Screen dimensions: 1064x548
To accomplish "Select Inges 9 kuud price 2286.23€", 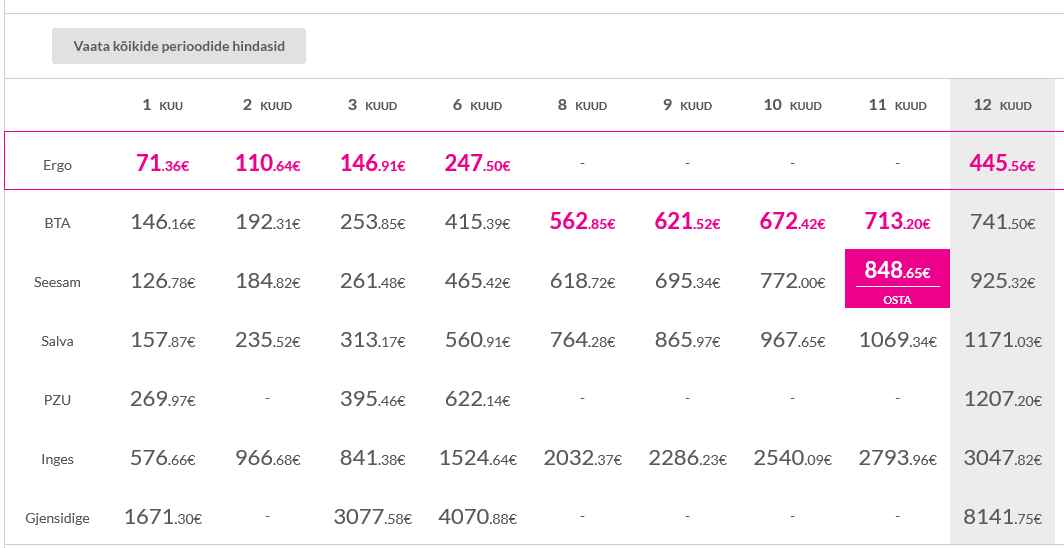I will pyautogui.click(x=687, y=458).
